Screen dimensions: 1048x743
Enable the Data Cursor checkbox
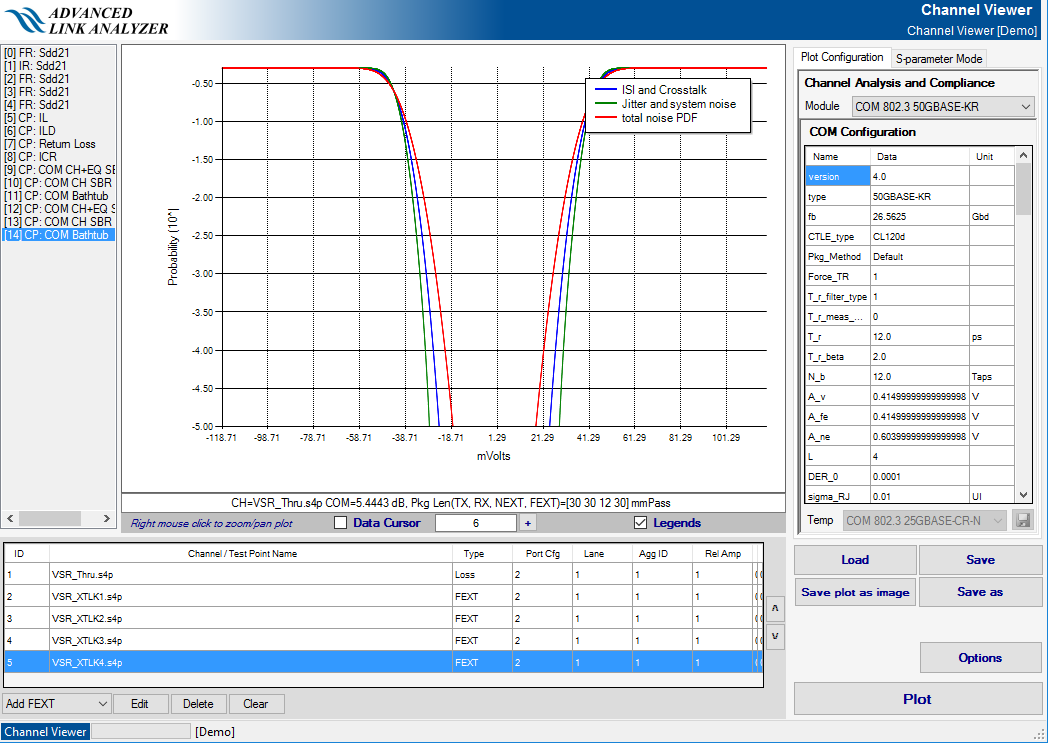coord(341,523)
